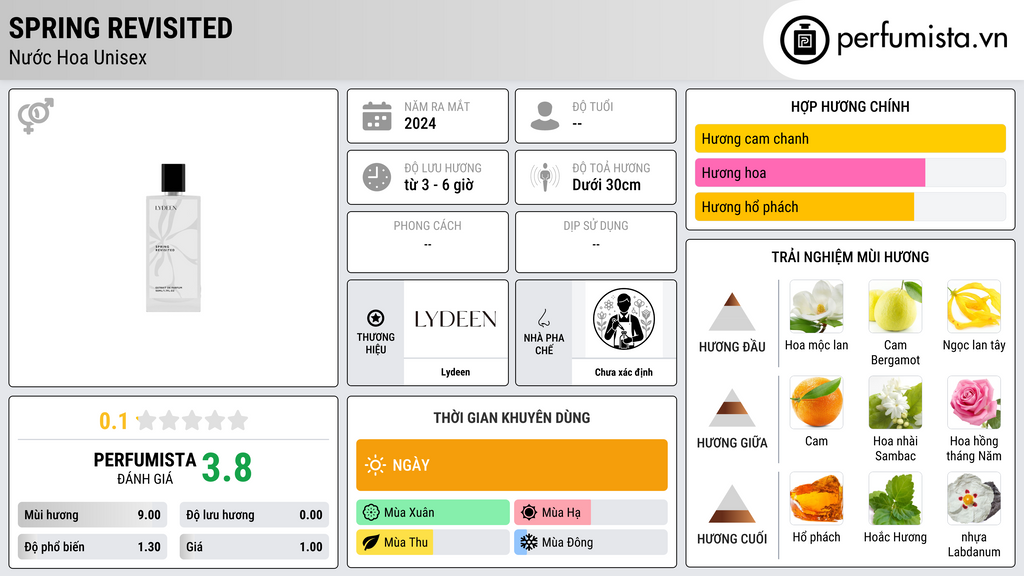
Task: Click the Mùa Thu leaf icon
Action: pyautogui.click(x=371, y=542)
